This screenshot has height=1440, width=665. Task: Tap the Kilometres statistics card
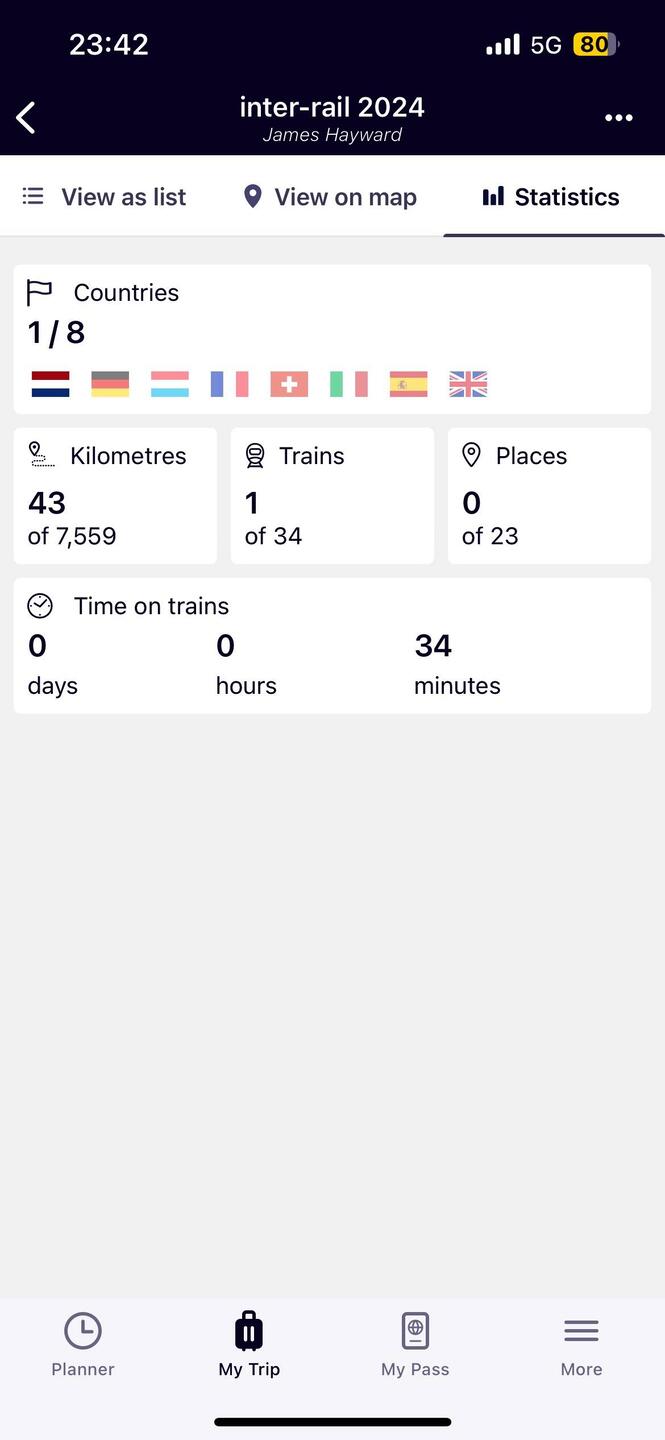[115, 496]
